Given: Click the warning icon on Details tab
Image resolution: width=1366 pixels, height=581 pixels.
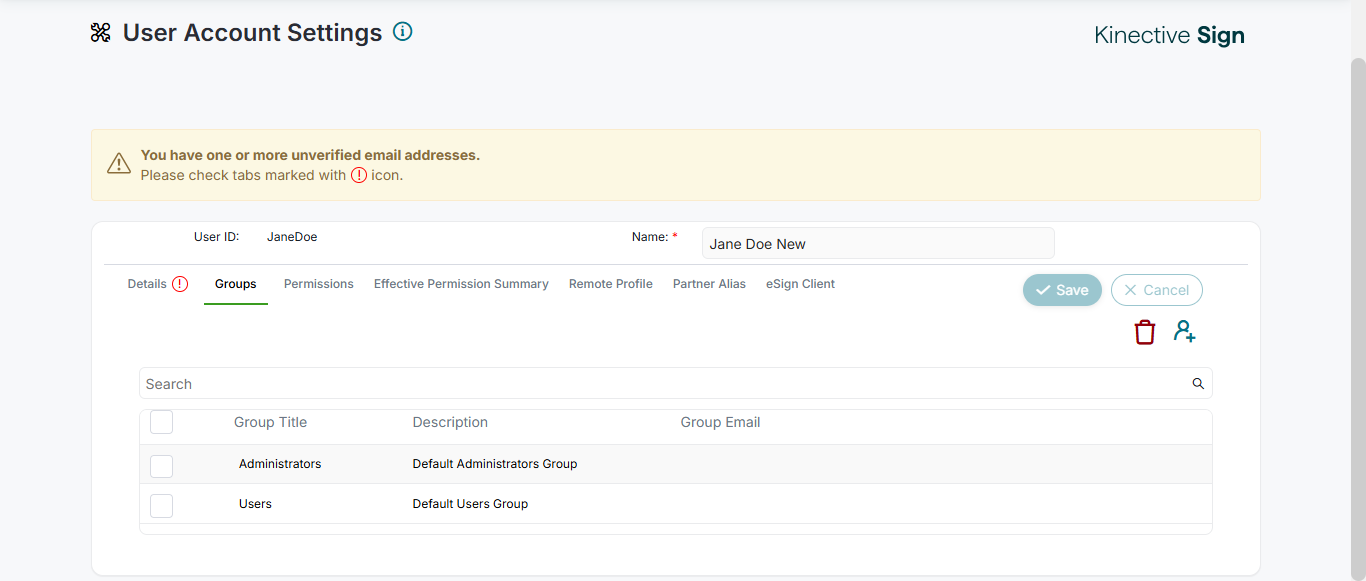Looking at the screenshot, I should [180, 284].
